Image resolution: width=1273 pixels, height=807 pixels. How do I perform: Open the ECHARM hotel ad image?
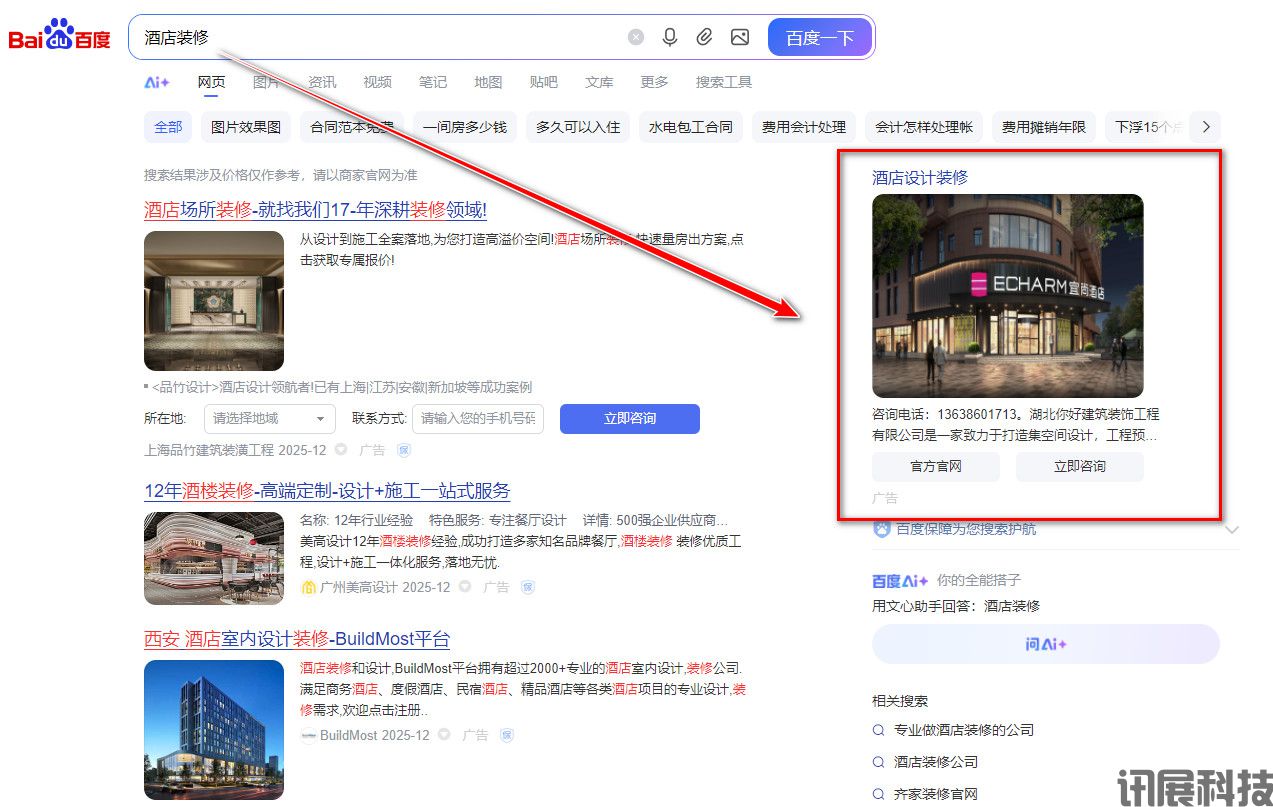click(1007, 296)
